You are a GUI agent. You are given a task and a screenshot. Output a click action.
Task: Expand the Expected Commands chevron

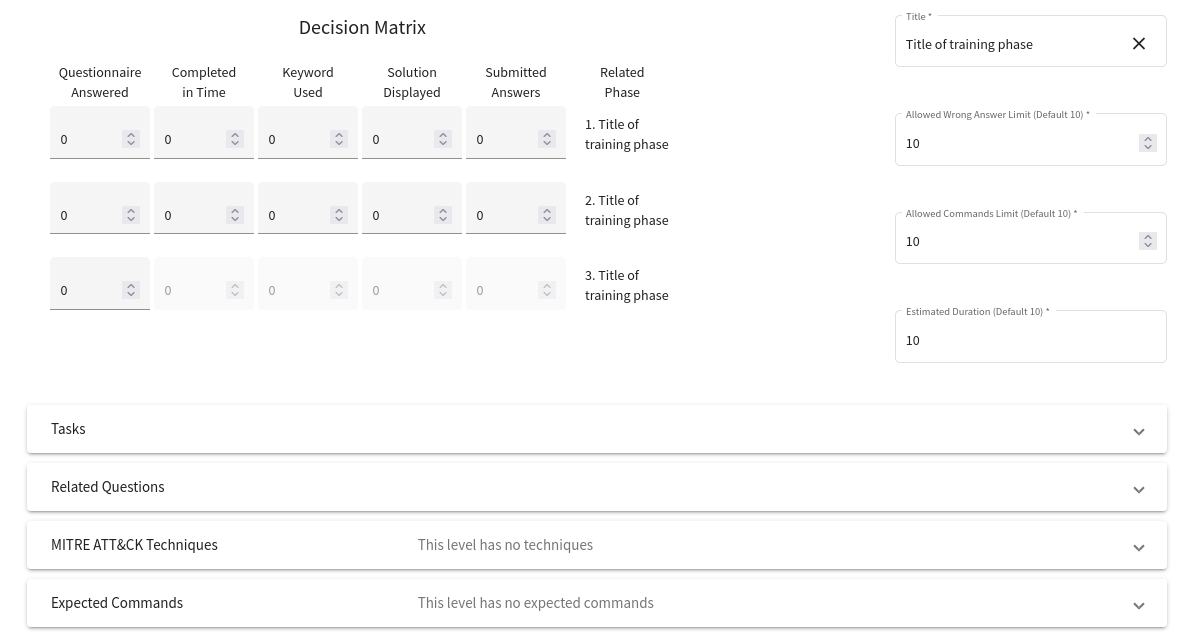click(1138, 606)
